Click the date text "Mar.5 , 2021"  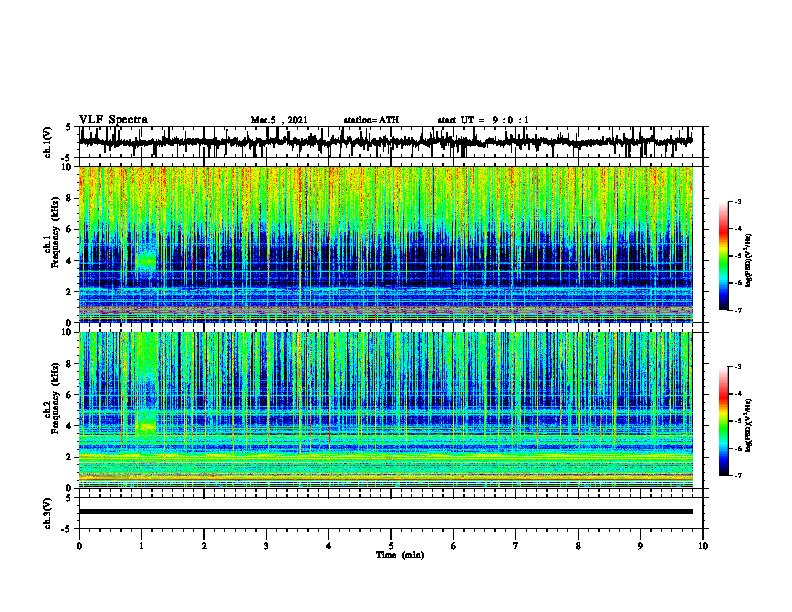click(x=279, y=120)
